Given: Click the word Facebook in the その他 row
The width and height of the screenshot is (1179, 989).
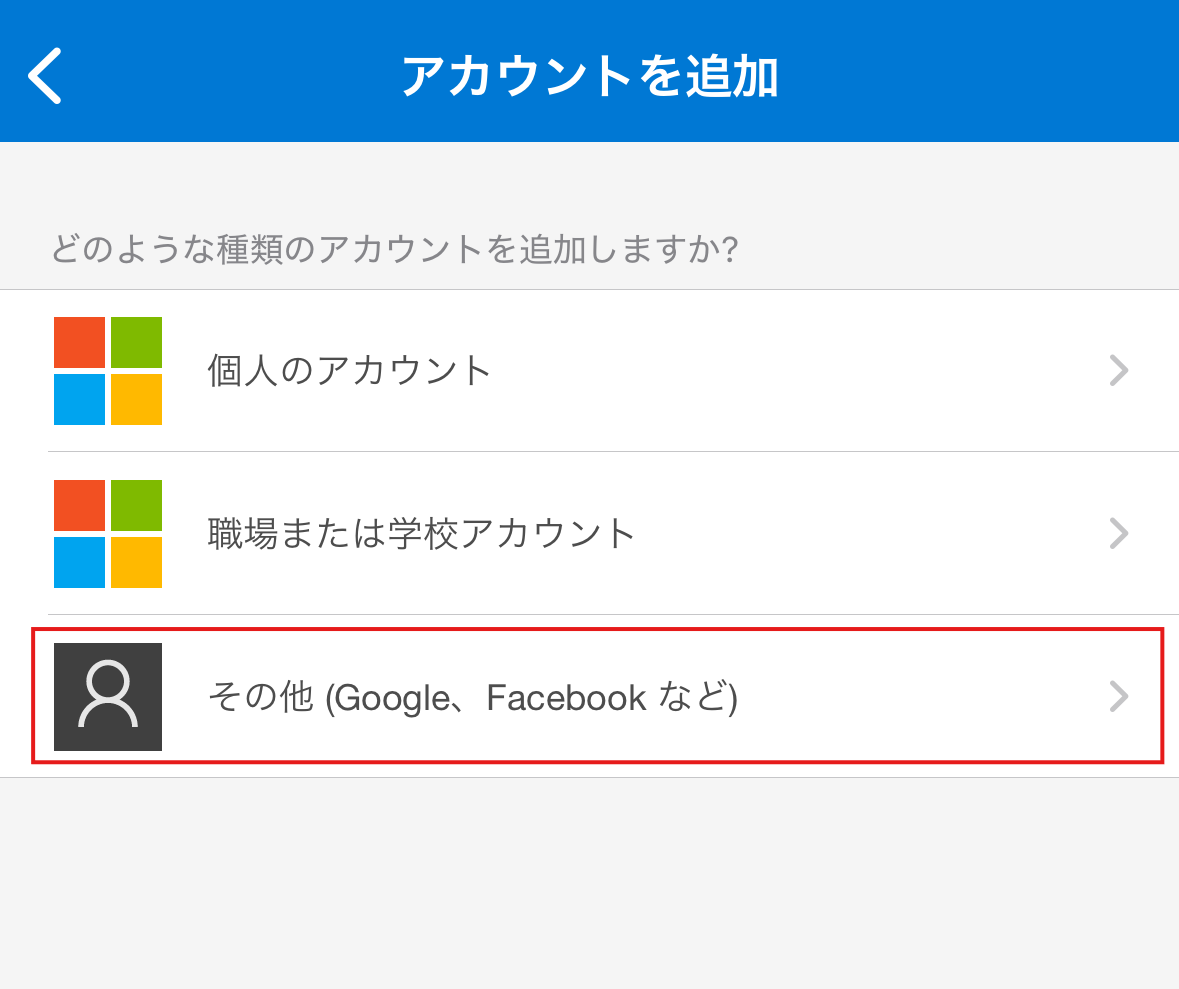Looking at the screenshot, I should coord(566,697).
